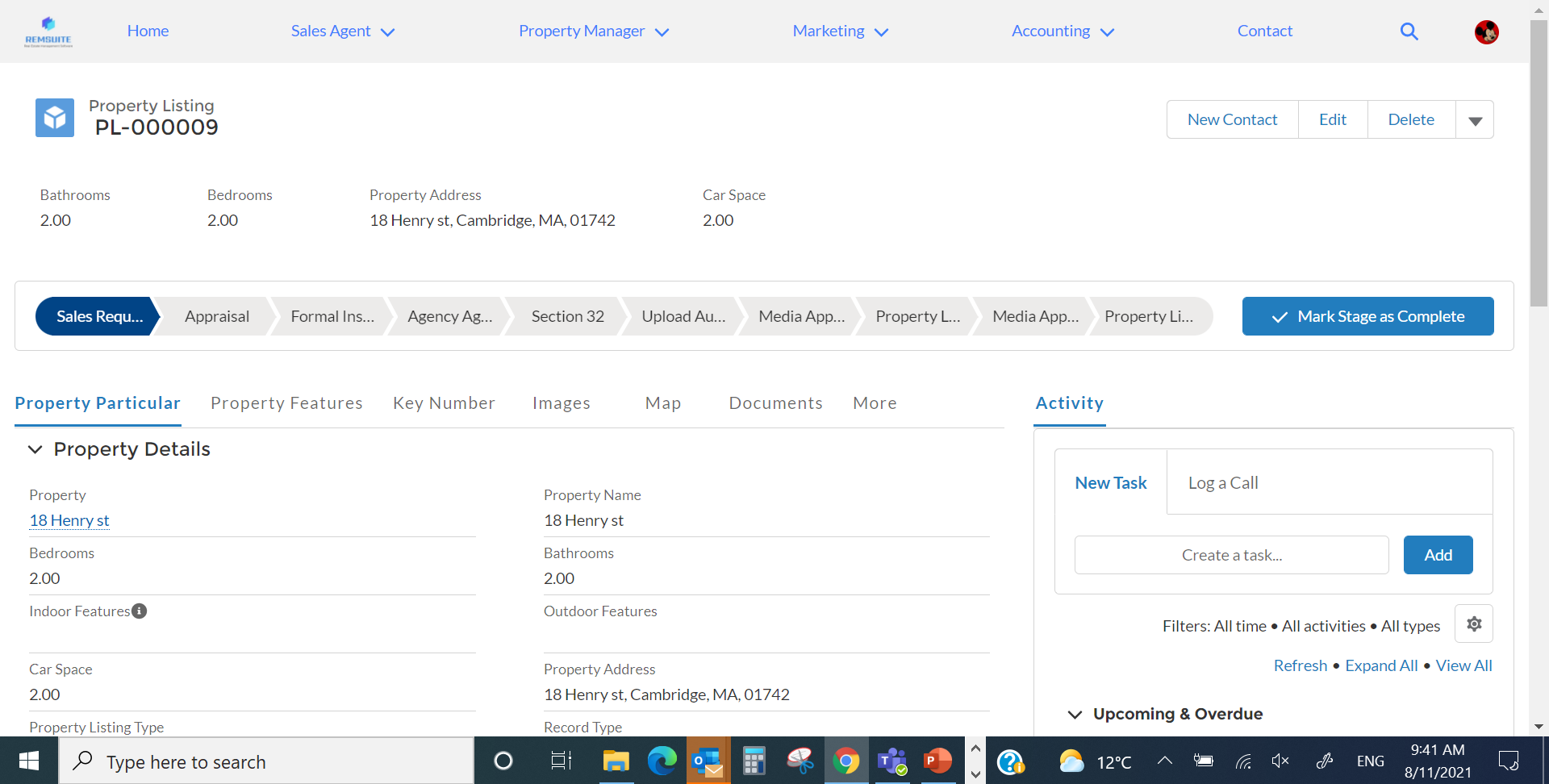
Task: Launch Microsoft Teams from taskbar
Action: pyautogui.click(x=891, y=761)
